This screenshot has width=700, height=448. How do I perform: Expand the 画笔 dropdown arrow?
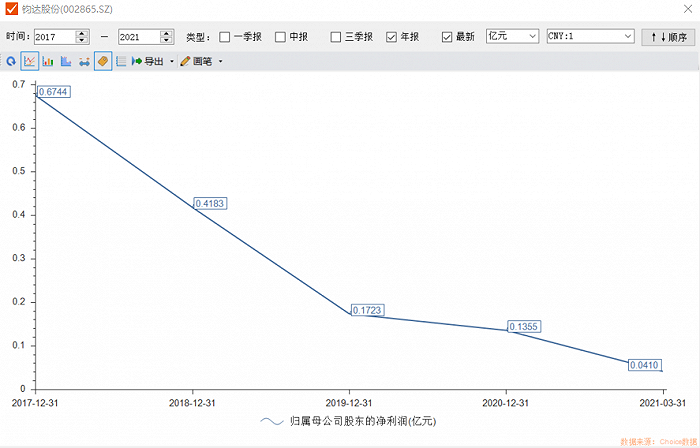pyautogui.click(x=220, y=62)
